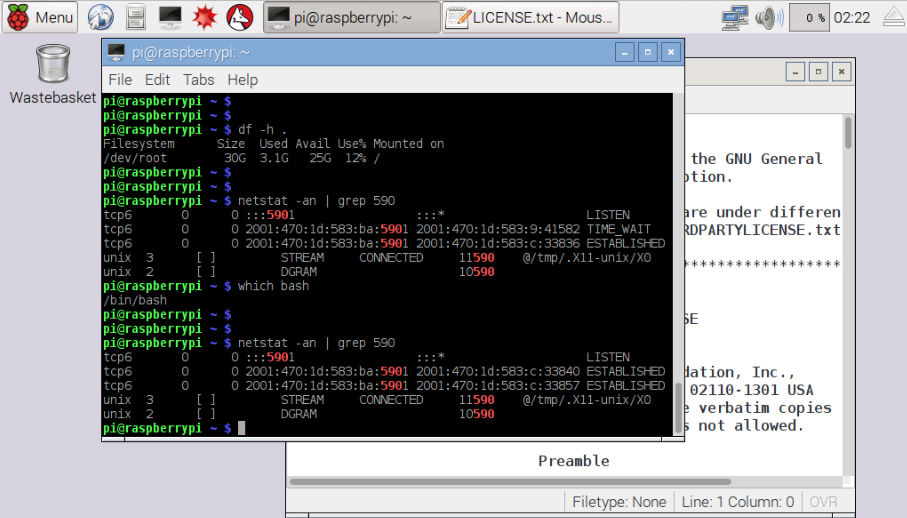Maximize the Mousepad LICENSE window
Screen dimensions: 907x518
(x=818, y=72)
